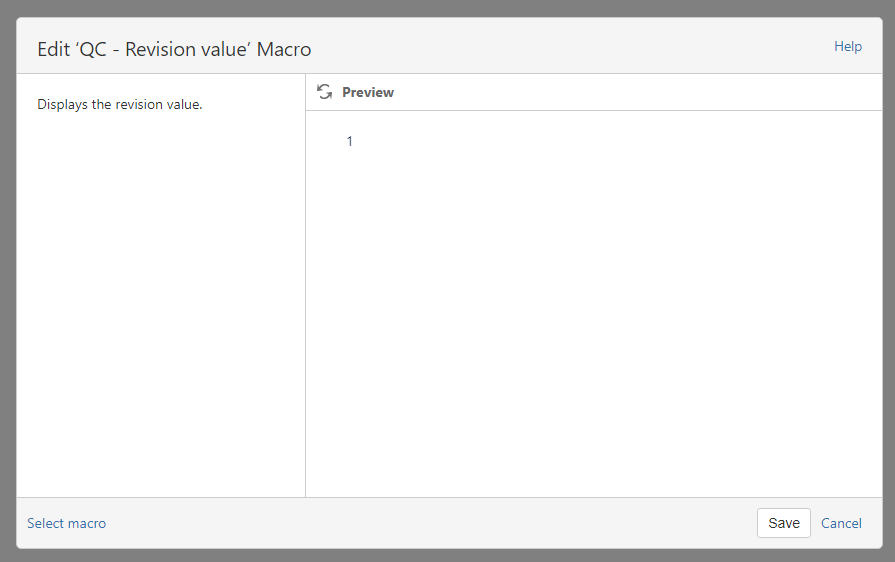Save the macro changes
The height and width of the screenshot is (562, 895).
pyautogui.click(x=783, y=523)
